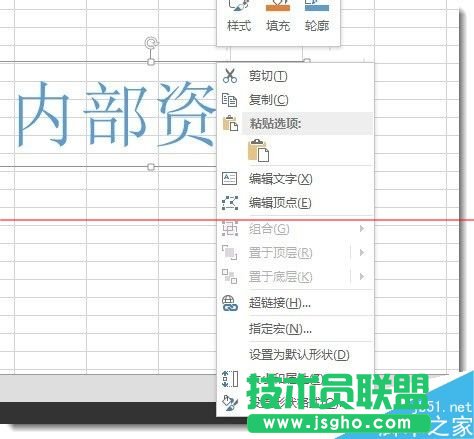474x439 pixels.
Task: Click the Group icon
Action: [230, 229]
